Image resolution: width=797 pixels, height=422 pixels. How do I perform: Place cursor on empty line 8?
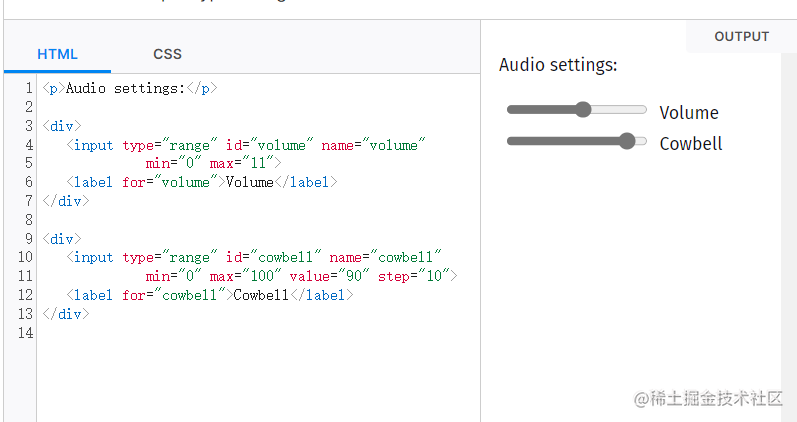pos(200,220)
